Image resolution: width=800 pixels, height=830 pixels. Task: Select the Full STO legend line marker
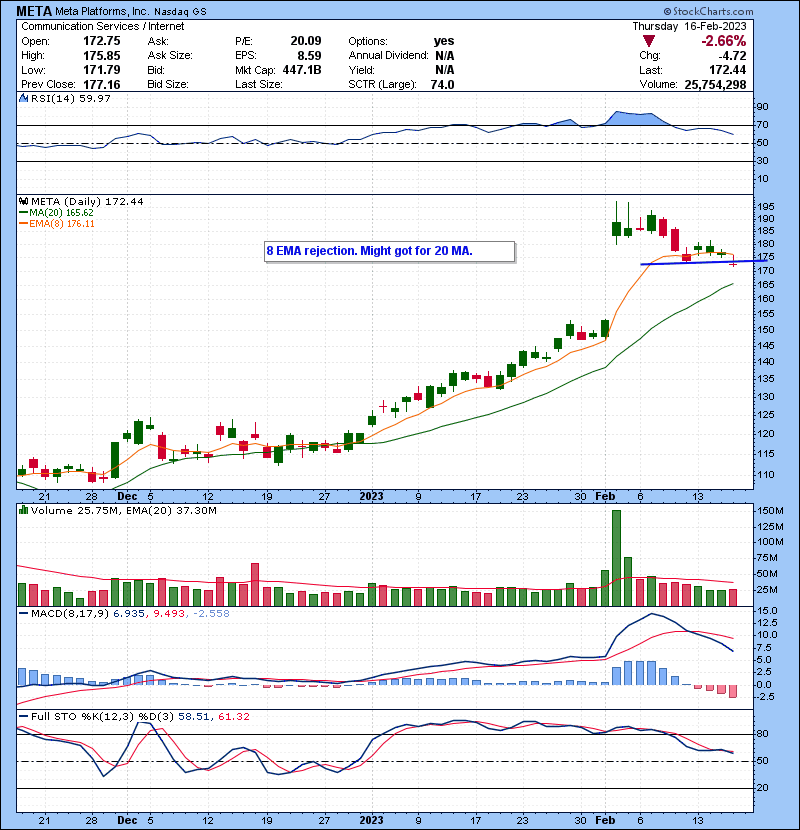click(23, 717)
